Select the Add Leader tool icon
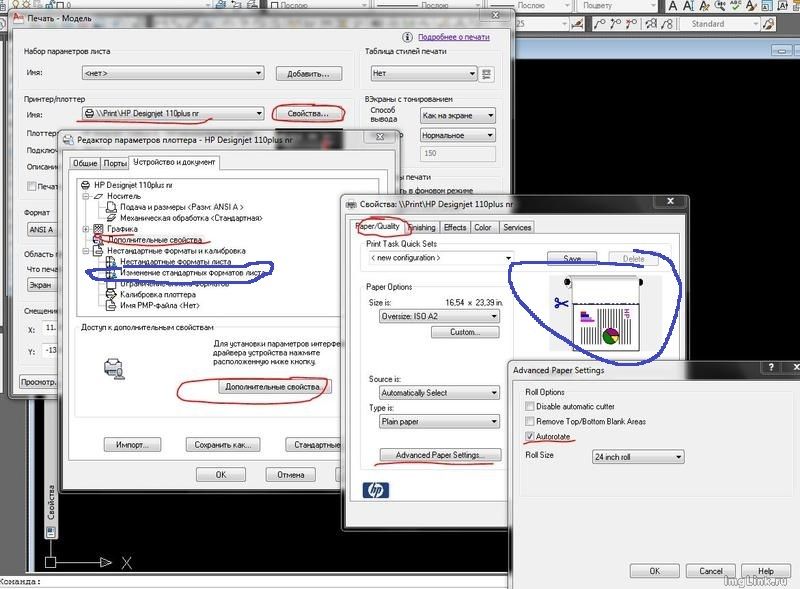The image size is (800, 589). pos(616,24)
